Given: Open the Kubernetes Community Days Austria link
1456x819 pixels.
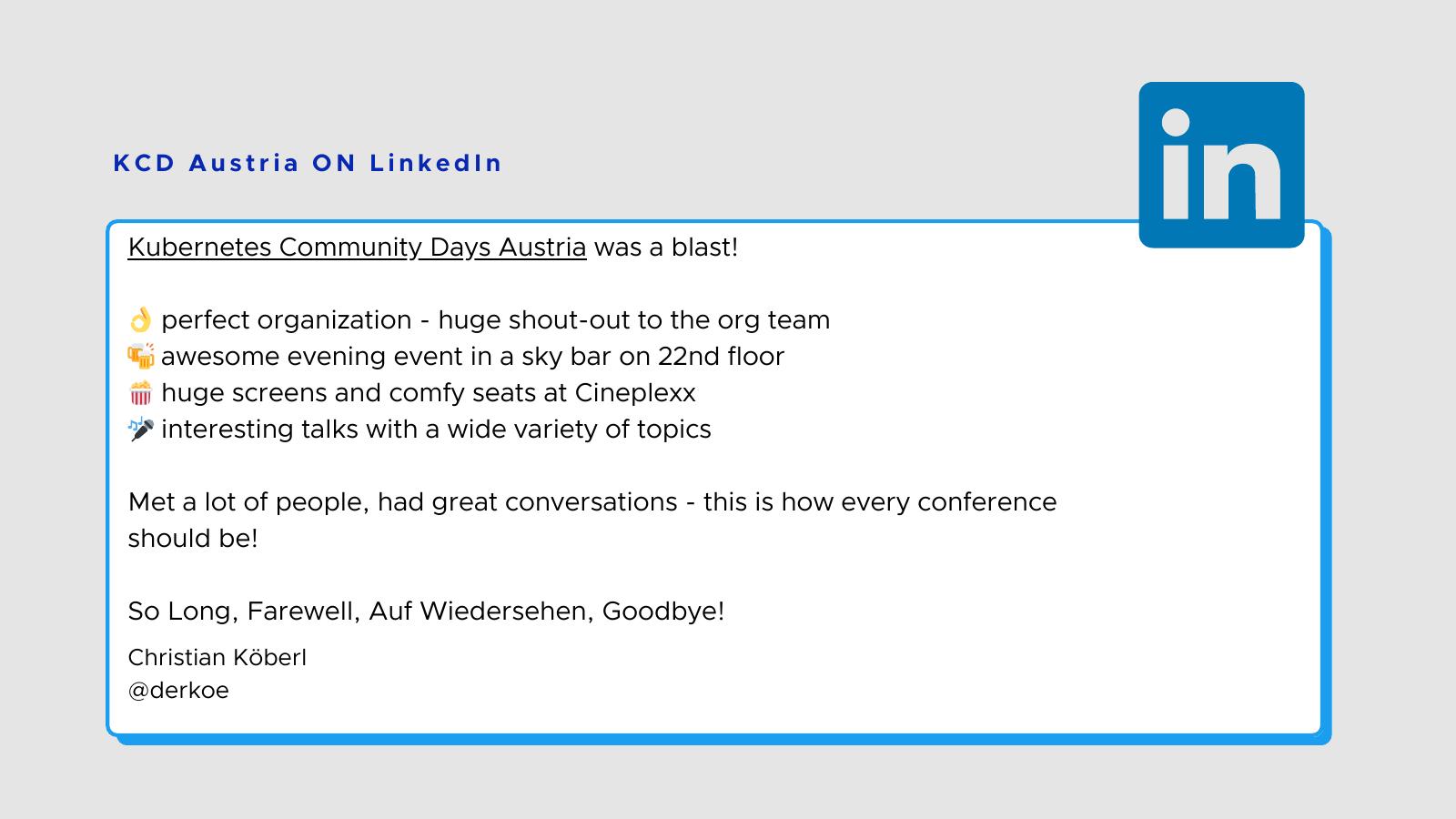Looking at the screenshot, I should coord(357,248).
